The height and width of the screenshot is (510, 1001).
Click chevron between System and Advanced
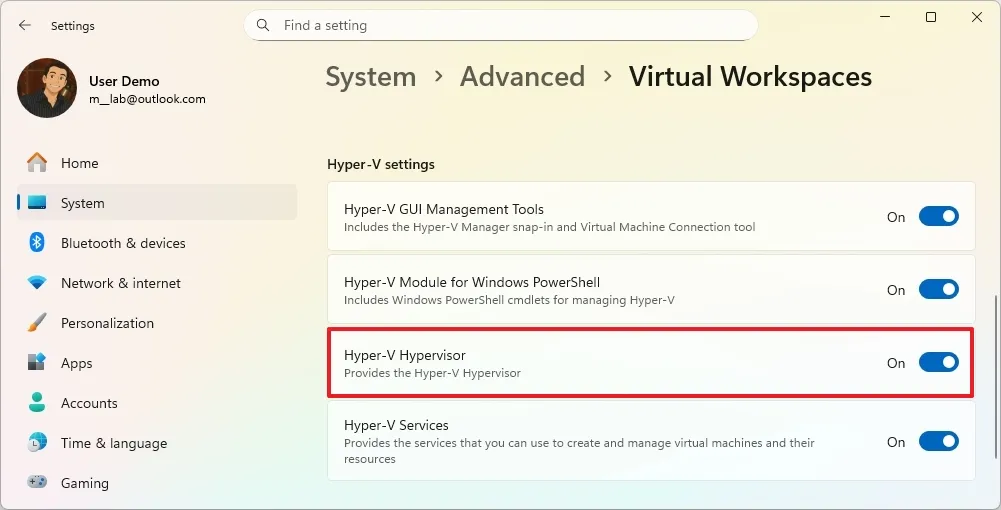pyautogui.click(x=439, y=77)
